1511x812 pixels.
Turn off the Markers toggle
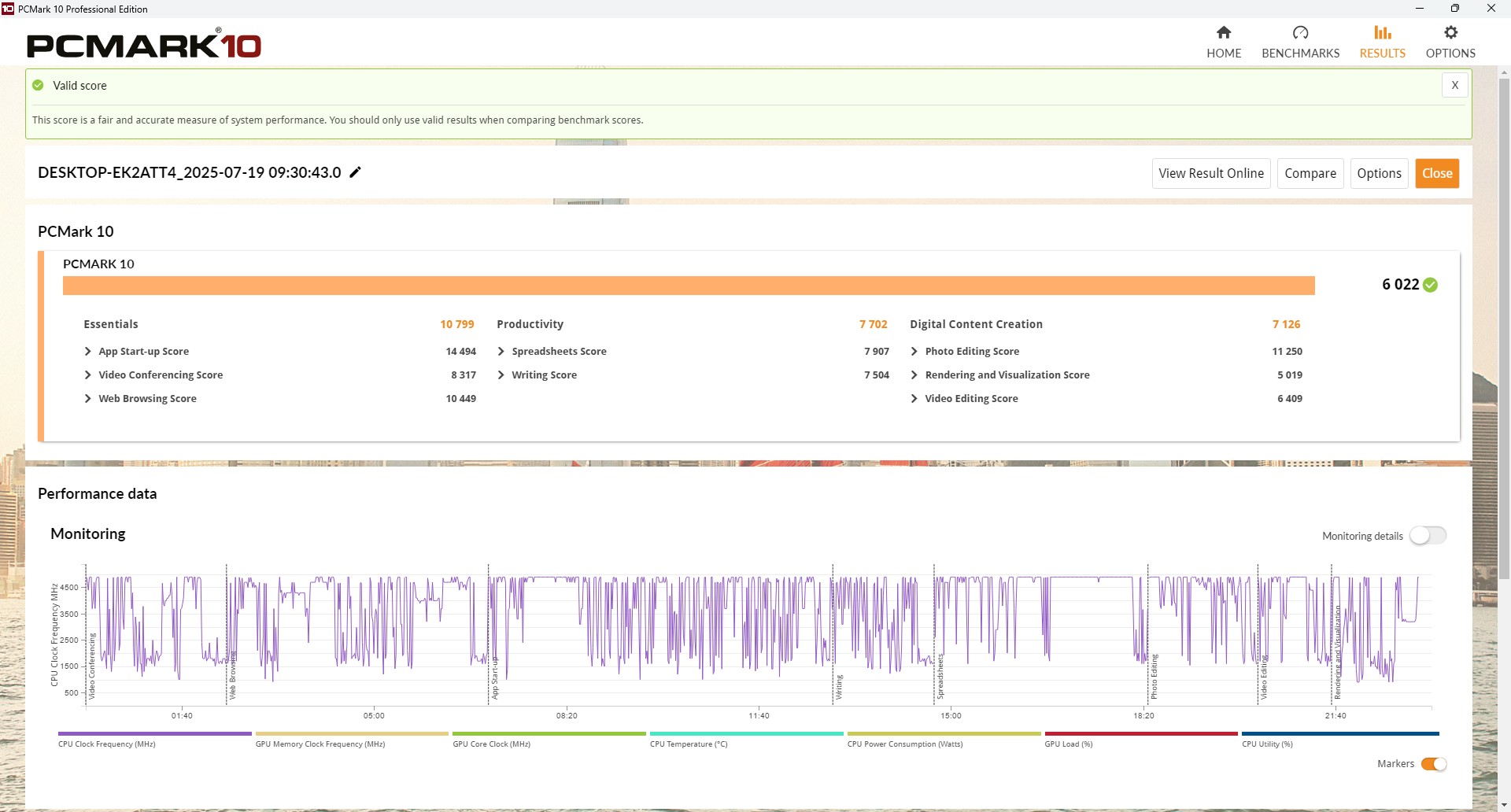point(1433,764)
